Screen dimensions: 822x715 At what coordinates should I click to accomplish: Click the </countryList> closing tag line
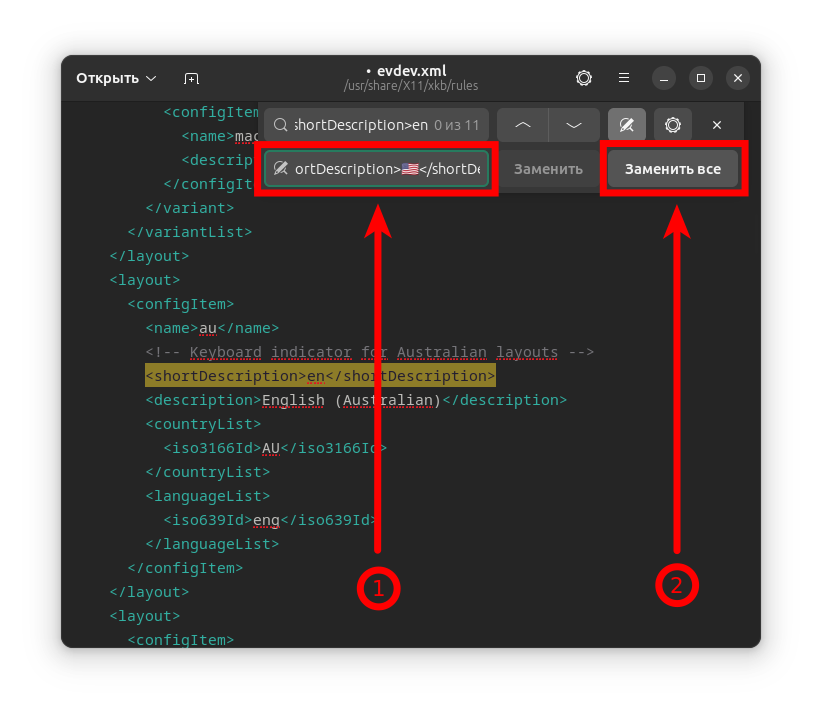tap(208, 472)
